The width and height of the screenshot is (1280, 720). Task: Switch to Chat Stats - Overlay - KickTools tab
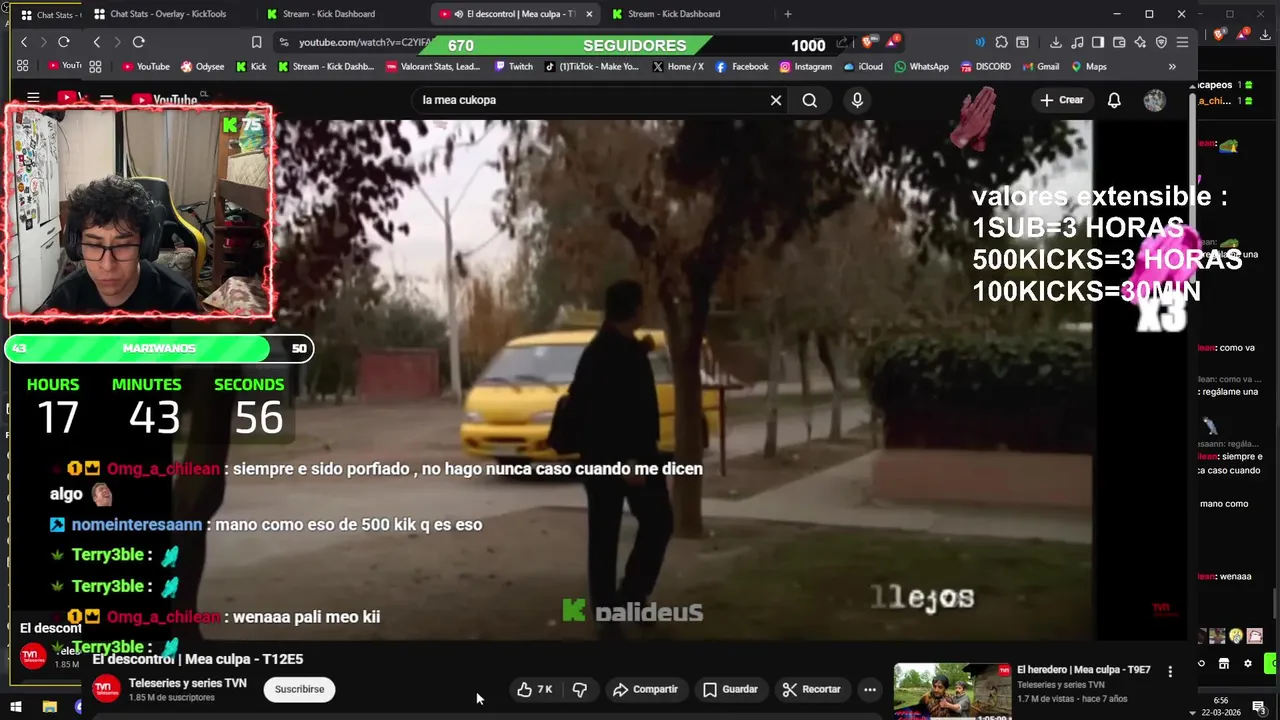point(169,14)
